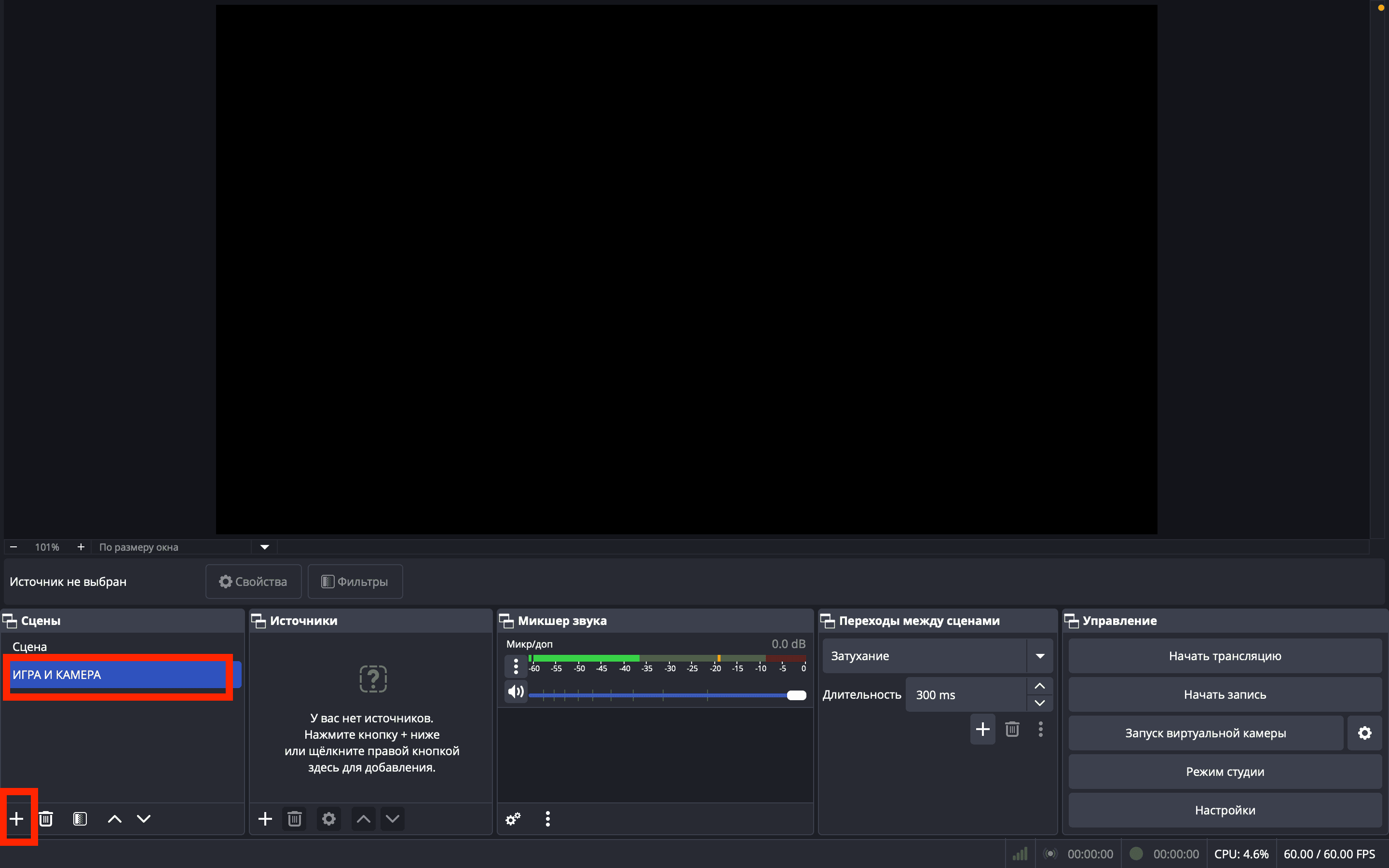This screenshot has height=868, width=1389.
Task: Expand the Затухание transition dropdown
Action: pyautogui.click(x=1039, y=656)
